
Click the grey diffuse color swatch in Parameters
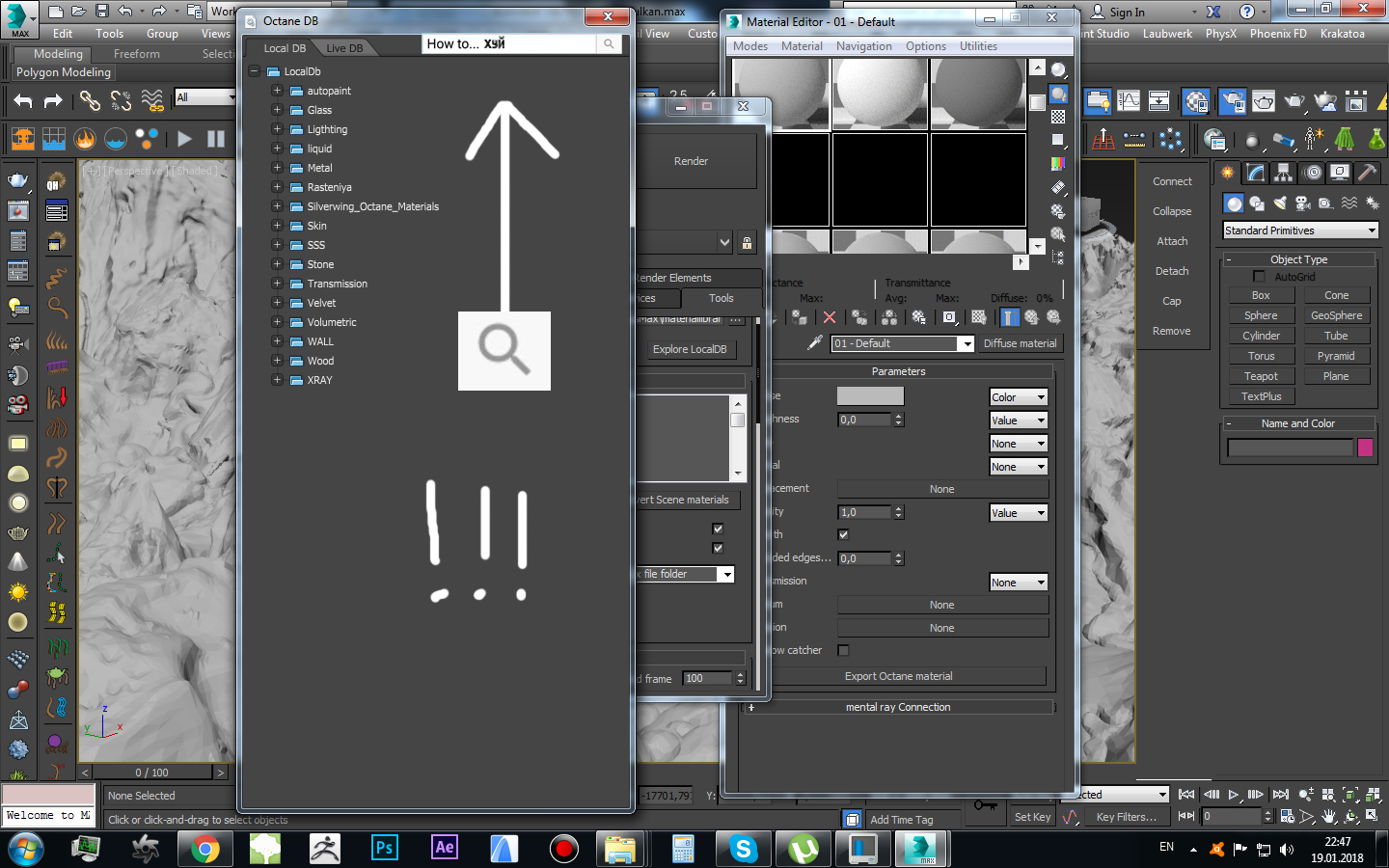pyautogui.click(x=870, y=396)
